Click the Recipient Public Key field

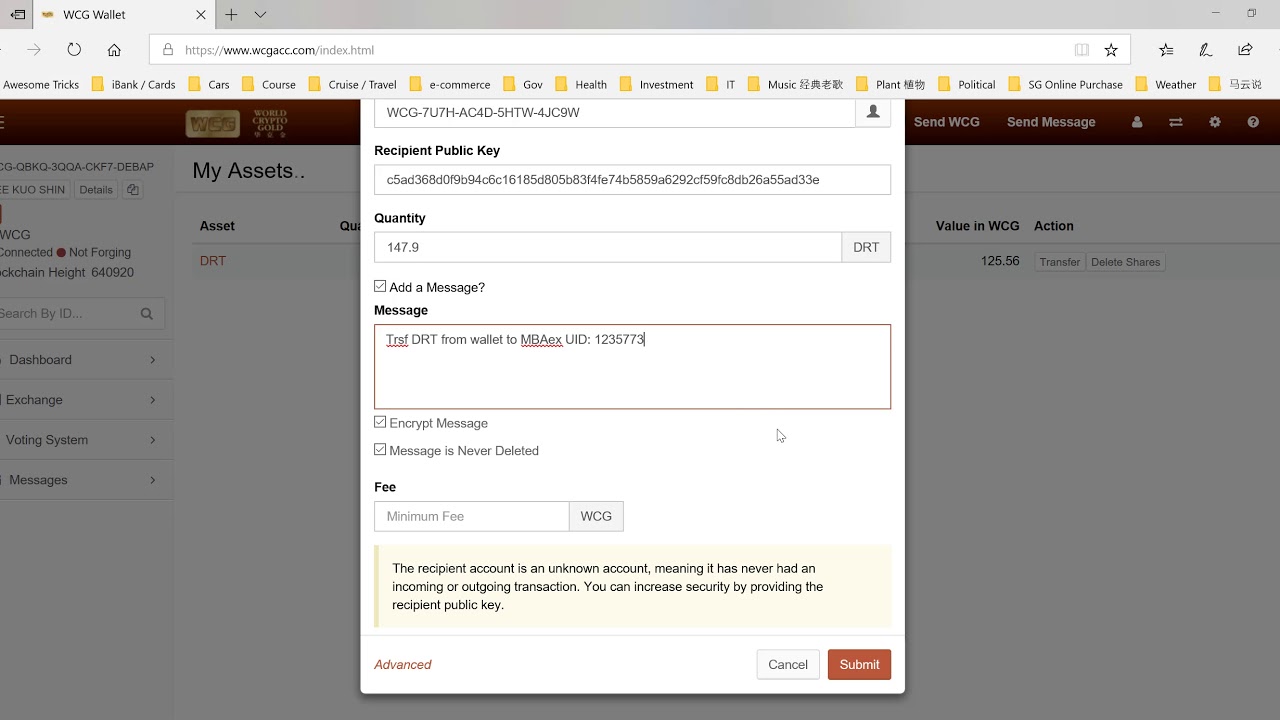pyautogui.click(x=632, y=180)
